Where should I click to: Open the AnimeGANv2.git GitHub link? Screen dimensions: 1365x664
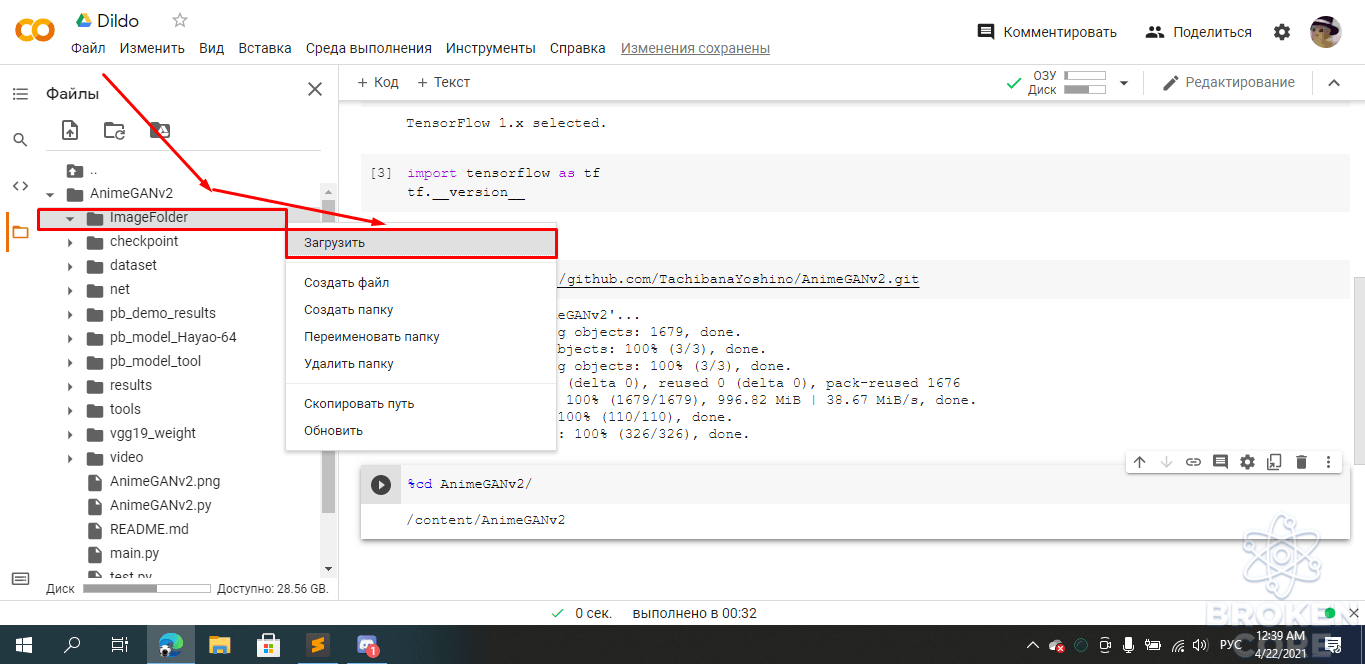(x=739, y=280)
